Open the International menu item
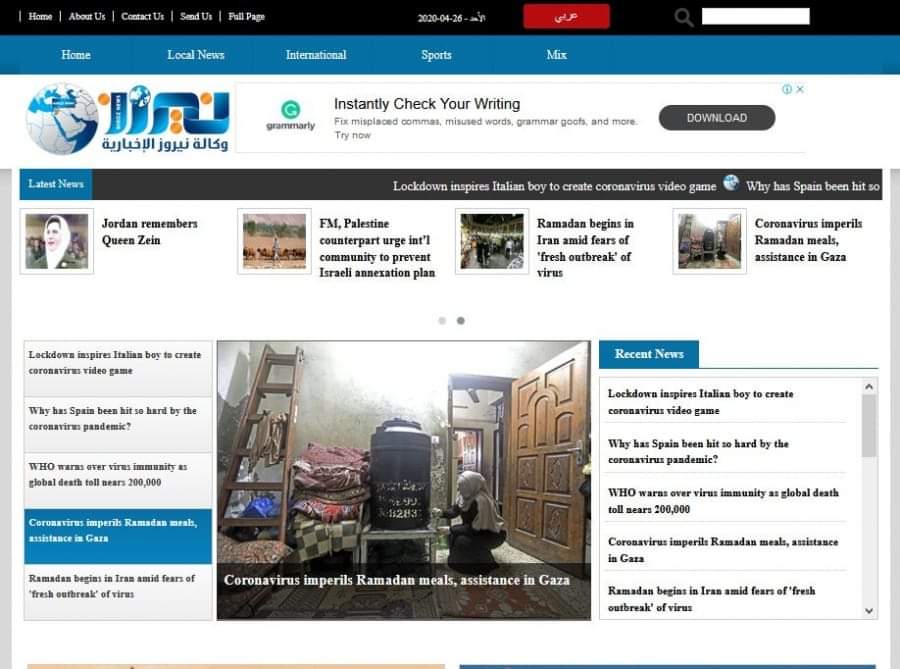Screen dimensions: 900x669 pyautogui.click(x=316, y=55)
